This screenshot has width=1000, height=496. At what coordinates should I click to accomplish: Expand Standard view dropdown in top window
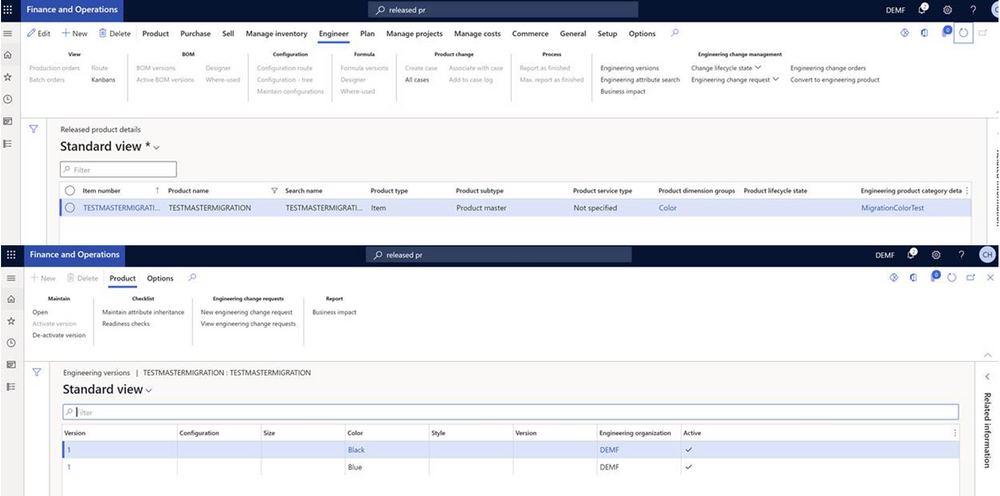[x=157, y=148]
